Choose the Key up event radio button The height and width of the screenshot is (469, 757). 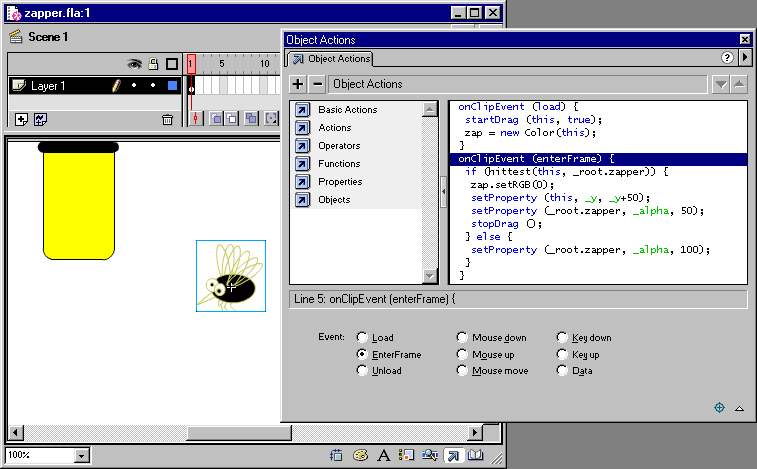tap(561, 355)
